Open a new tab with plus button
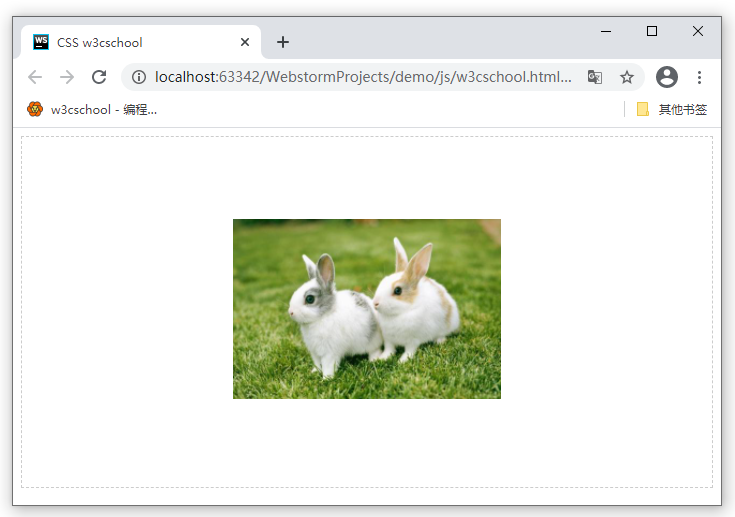Image resolution: width=735 pixels, height=517 pixels. 283,42
